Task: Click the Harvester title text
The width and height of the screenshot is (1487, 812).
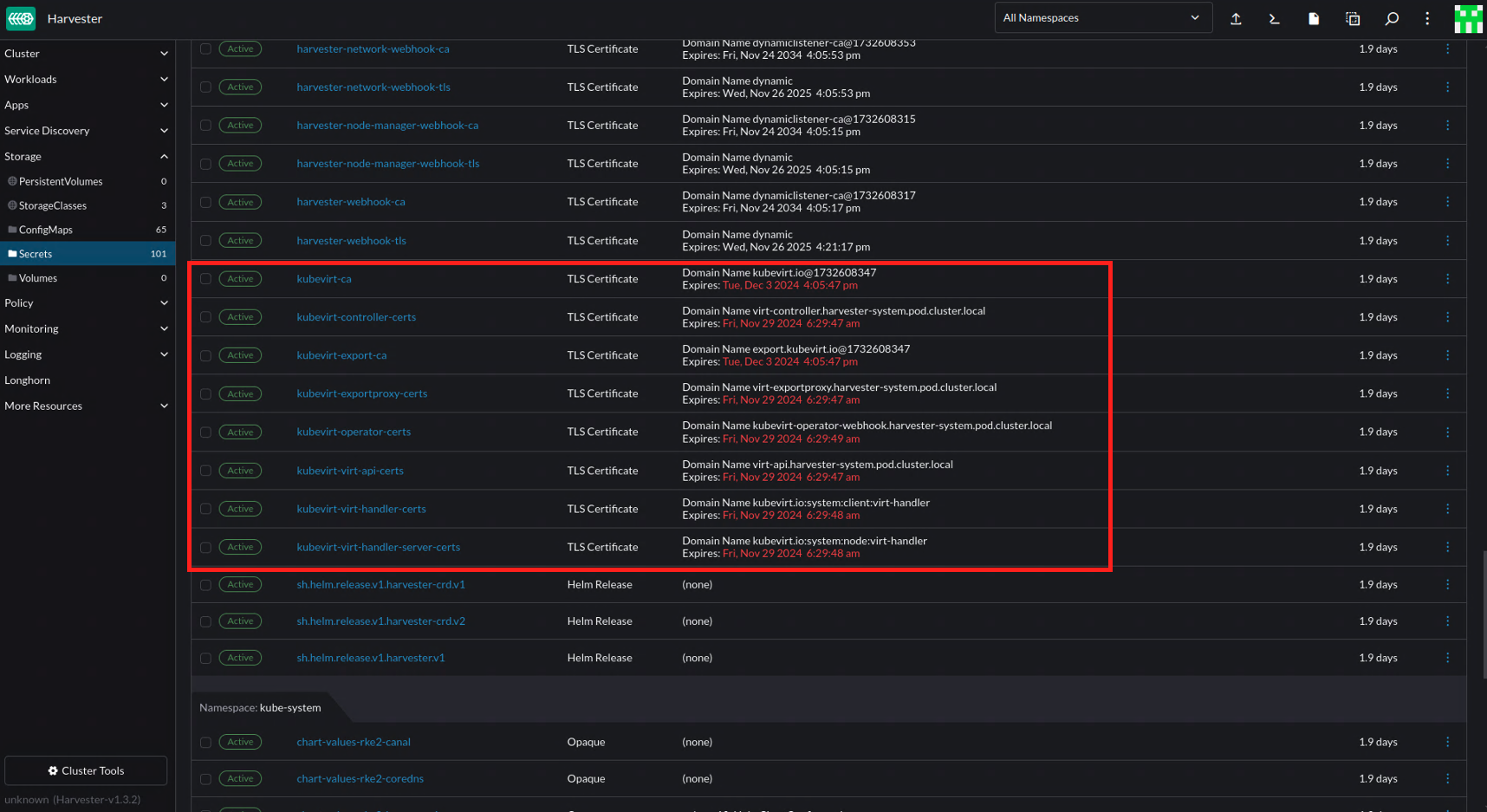Action: [75, 18]
